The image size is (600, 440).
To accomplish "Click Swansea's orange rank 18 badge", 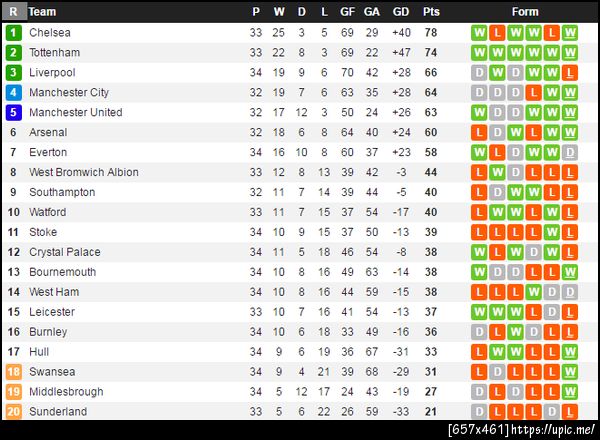I will (13, 372).
